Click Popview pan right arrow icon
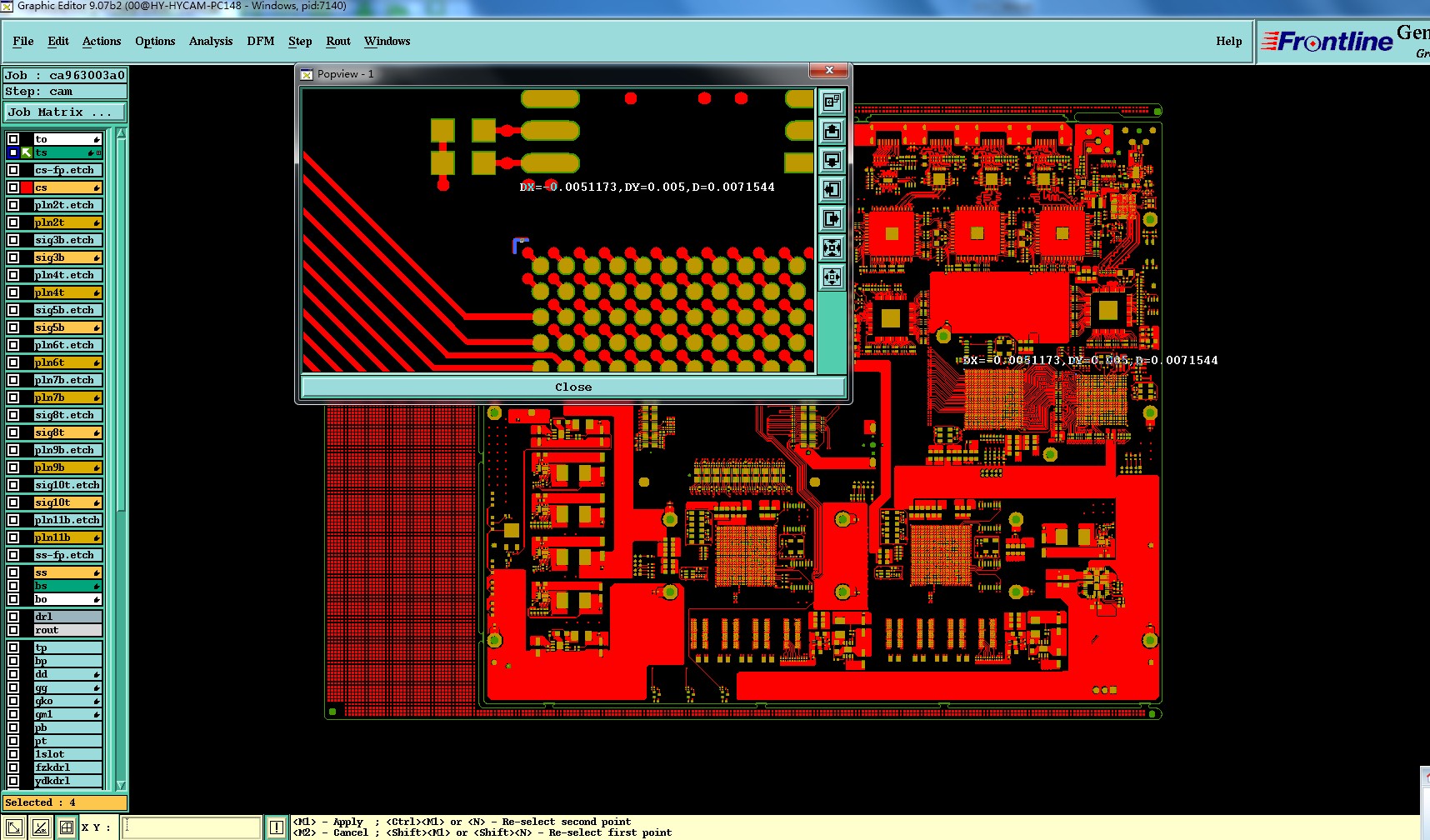Screen dimensions: 1430x840 (x=832, y=219)
